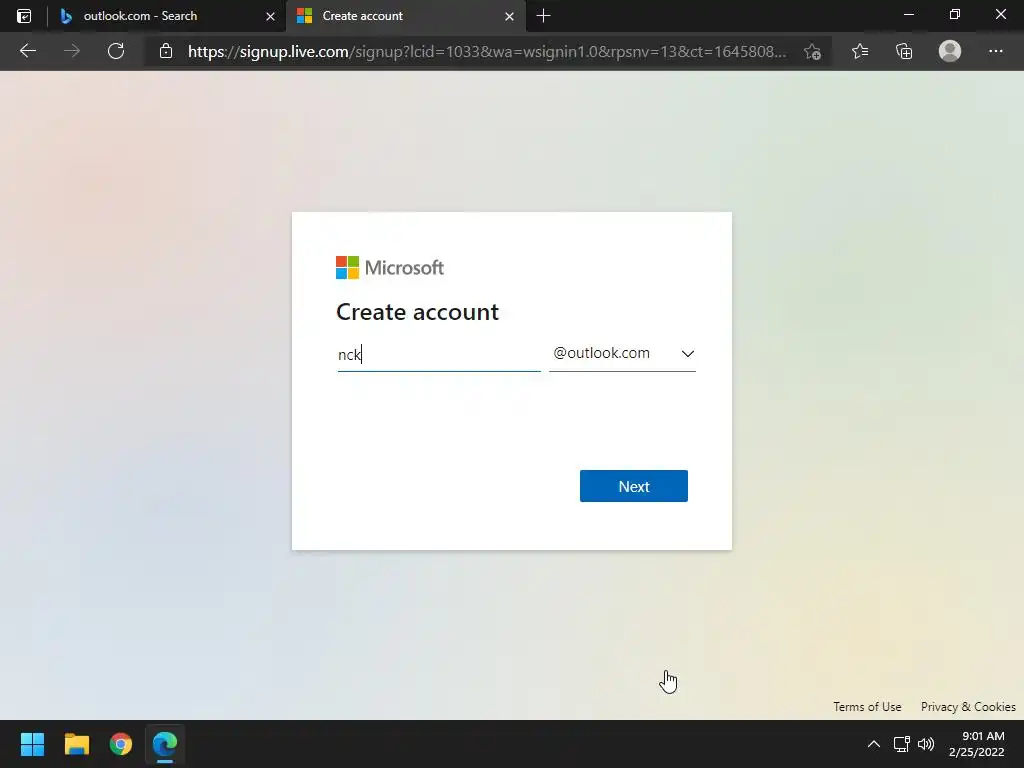
Task: Click the browser Forward arrow
Action: point(72,51)
